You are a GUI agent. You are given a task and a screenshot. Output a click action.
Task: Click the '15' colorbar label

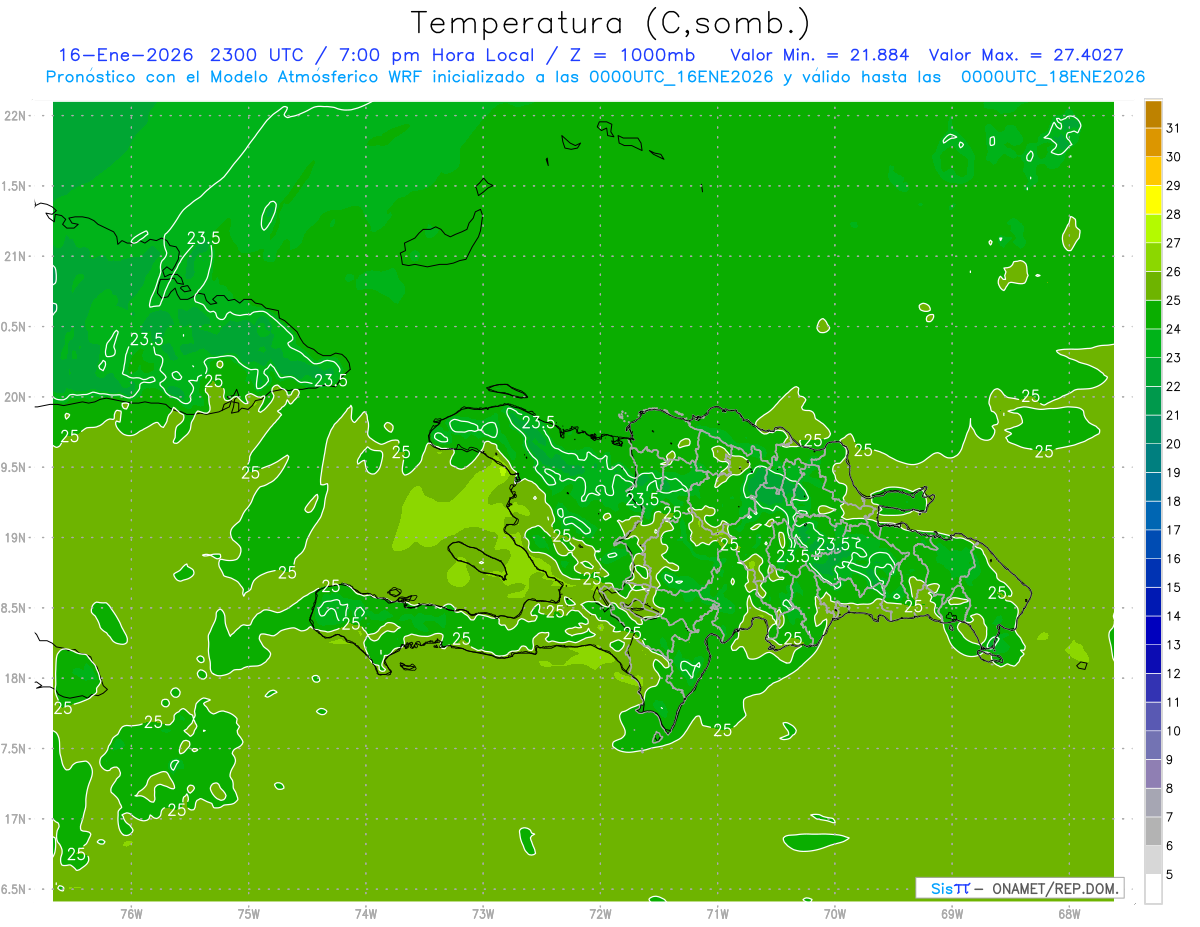[1174, 588]
